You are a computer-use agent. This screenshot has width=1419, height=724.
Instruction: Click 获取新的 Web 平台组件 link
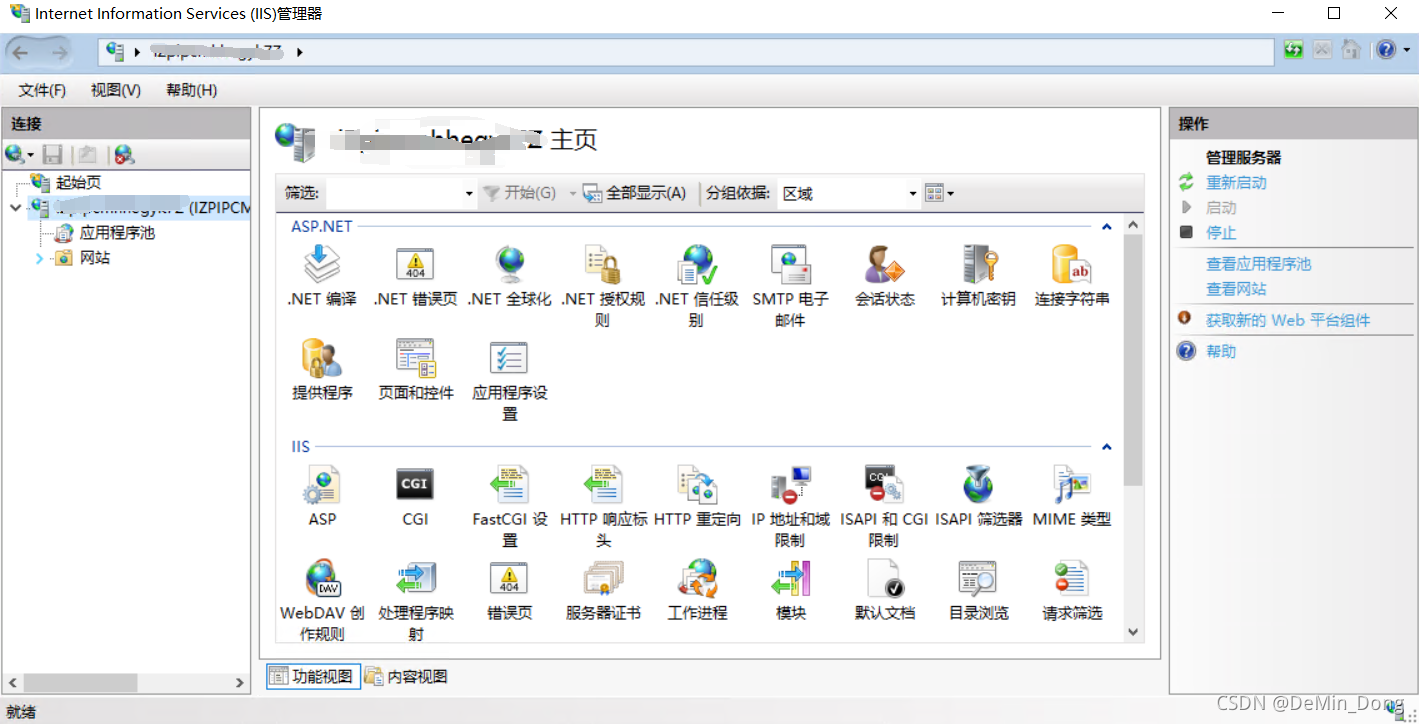pos(1288,320)
